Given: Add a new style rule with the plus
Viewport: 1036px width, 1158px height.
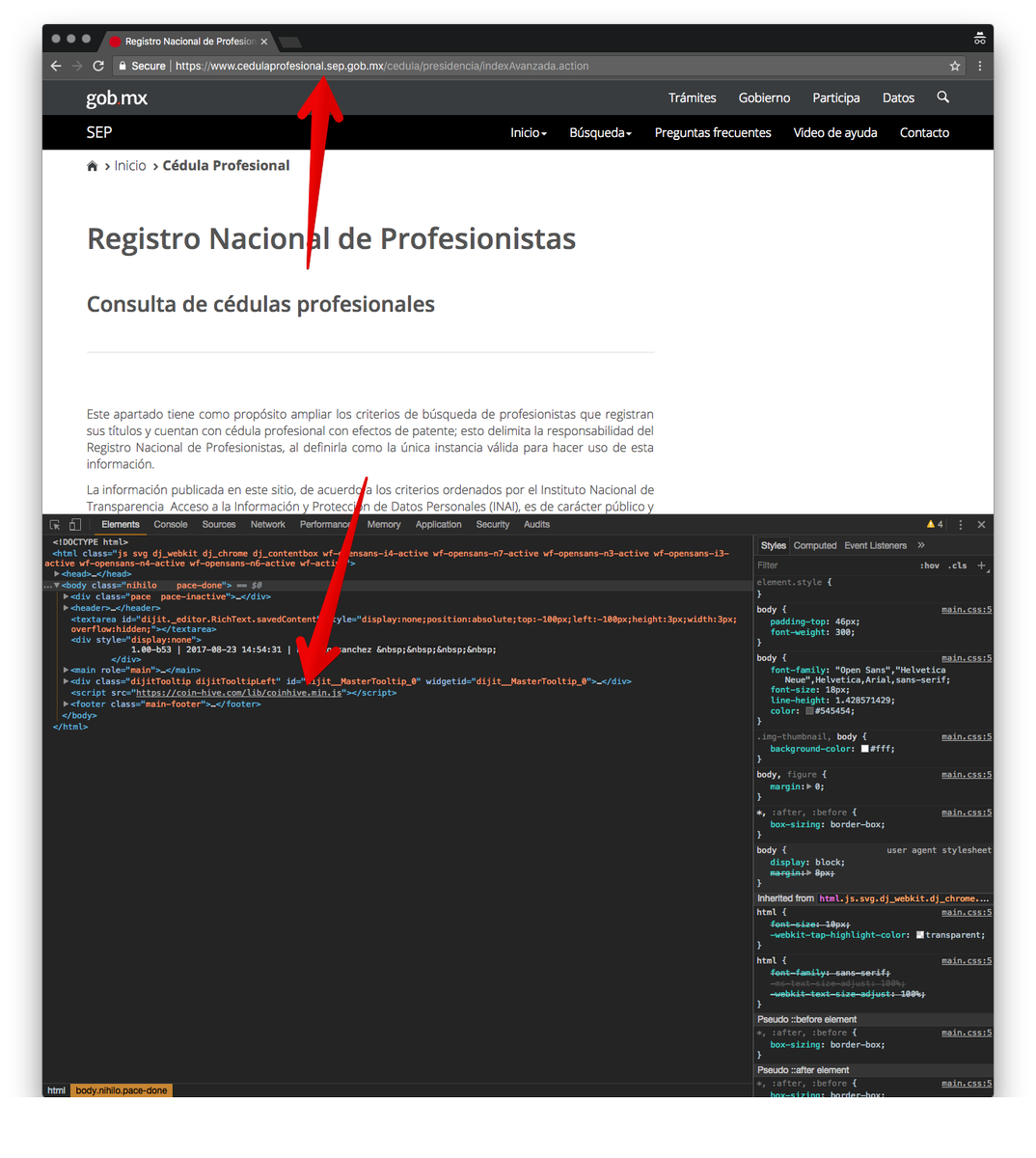Looking at the screenshot, I should (x=982, y=565).
